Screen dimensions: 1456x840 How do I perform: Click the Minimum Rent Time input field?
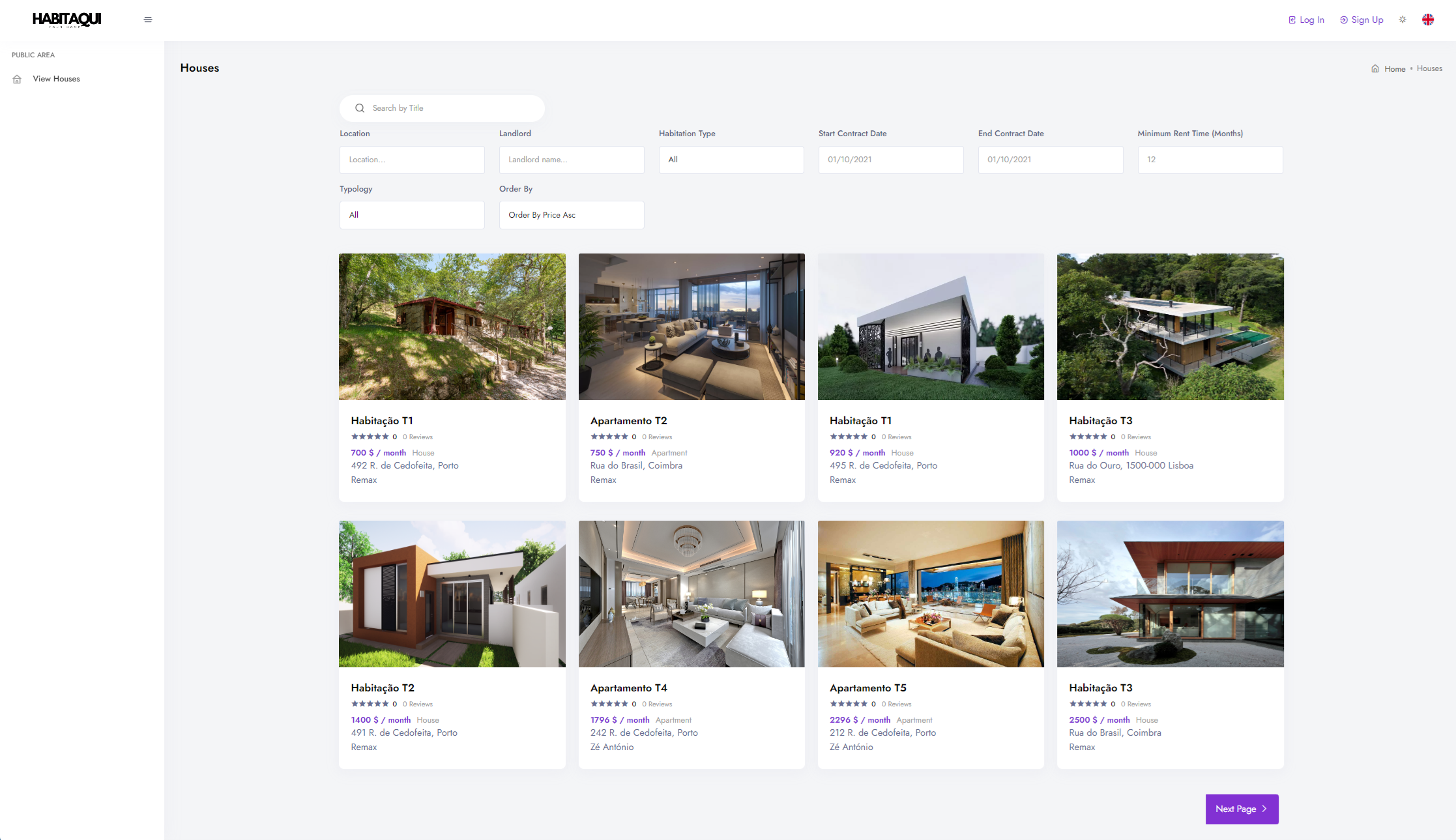tap(1210, 159)
